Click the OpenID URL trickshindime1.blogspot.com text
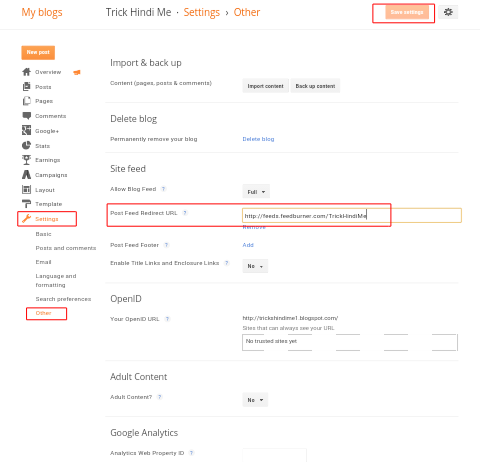The image size is (480, 462). pyautogui.click(x=290, y=318)
